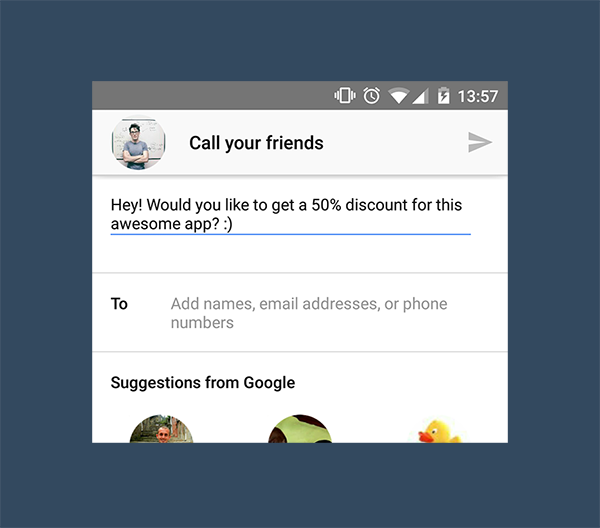Screen dimensions: 600x528
Task: Click the "Suggestions from Google" heading
Action: (x=202, y=382)
